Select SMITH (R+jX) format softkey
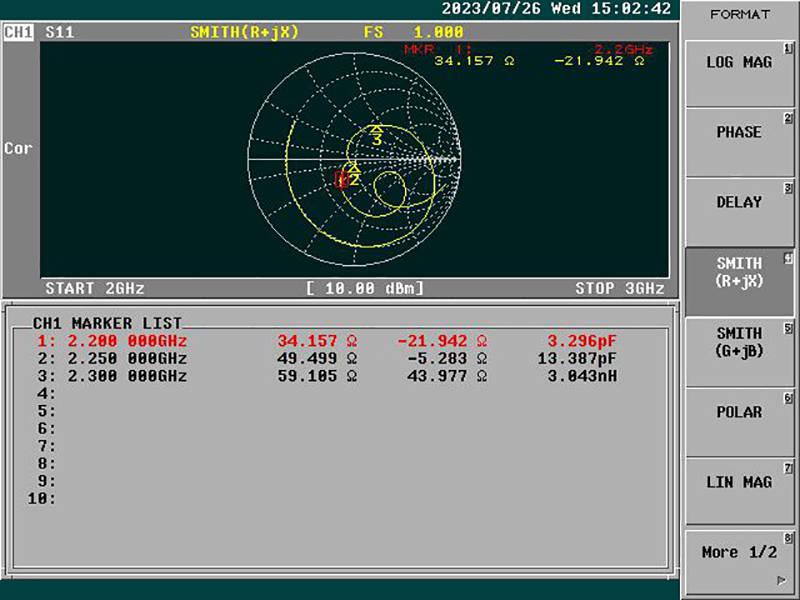 click(x=739, y=282)
